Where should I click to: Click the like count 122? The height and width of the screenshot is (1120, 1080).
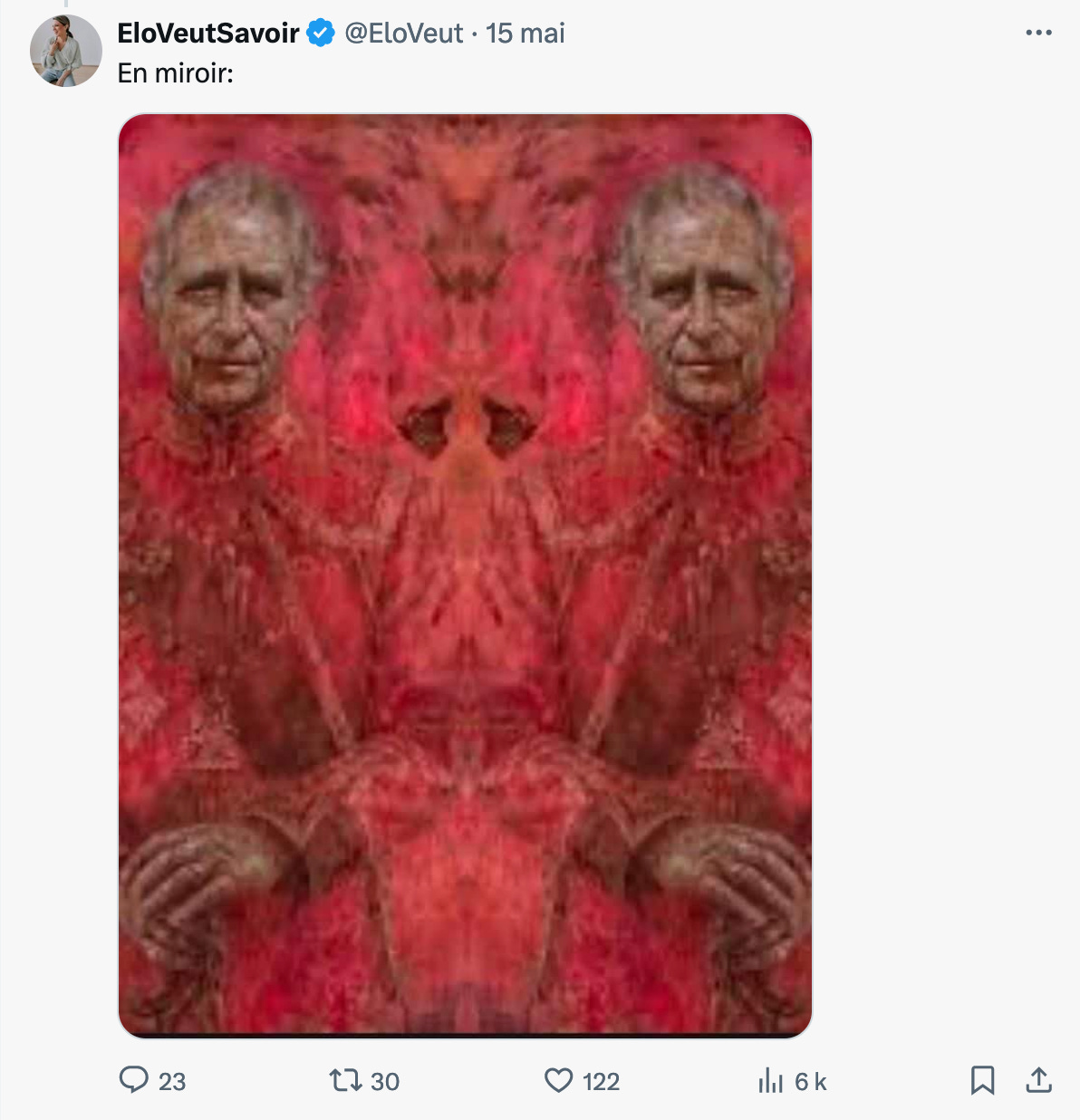coord(601,1081)
